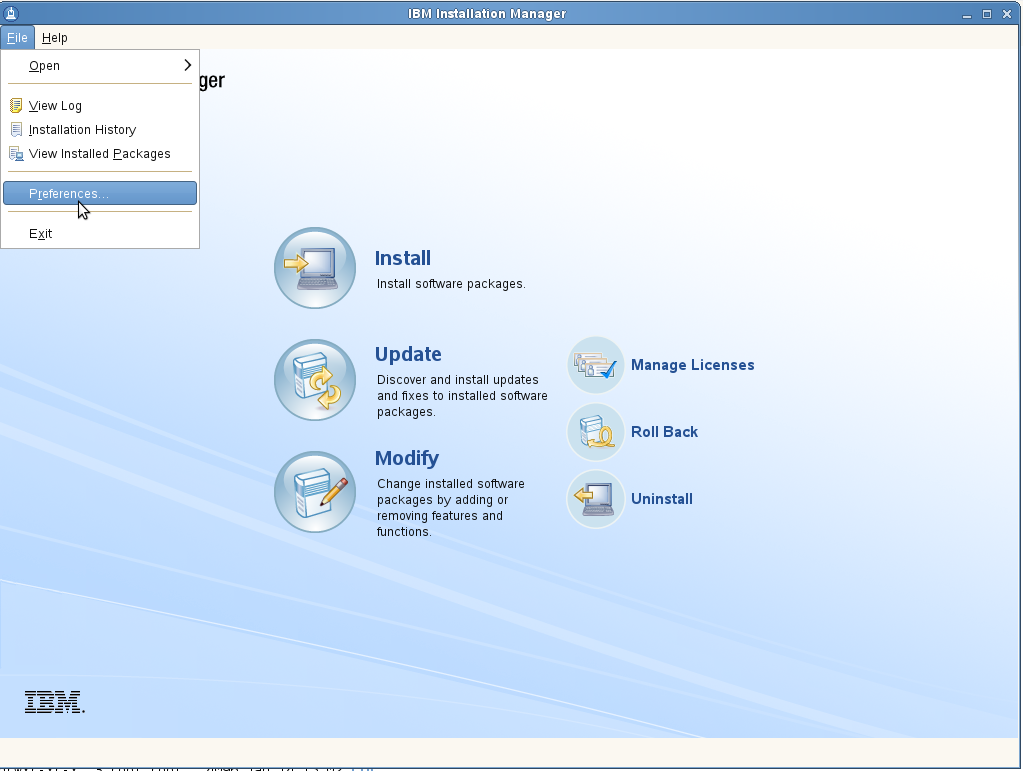Click the Install heading link

pyautogui.click(x=403, y=258)
